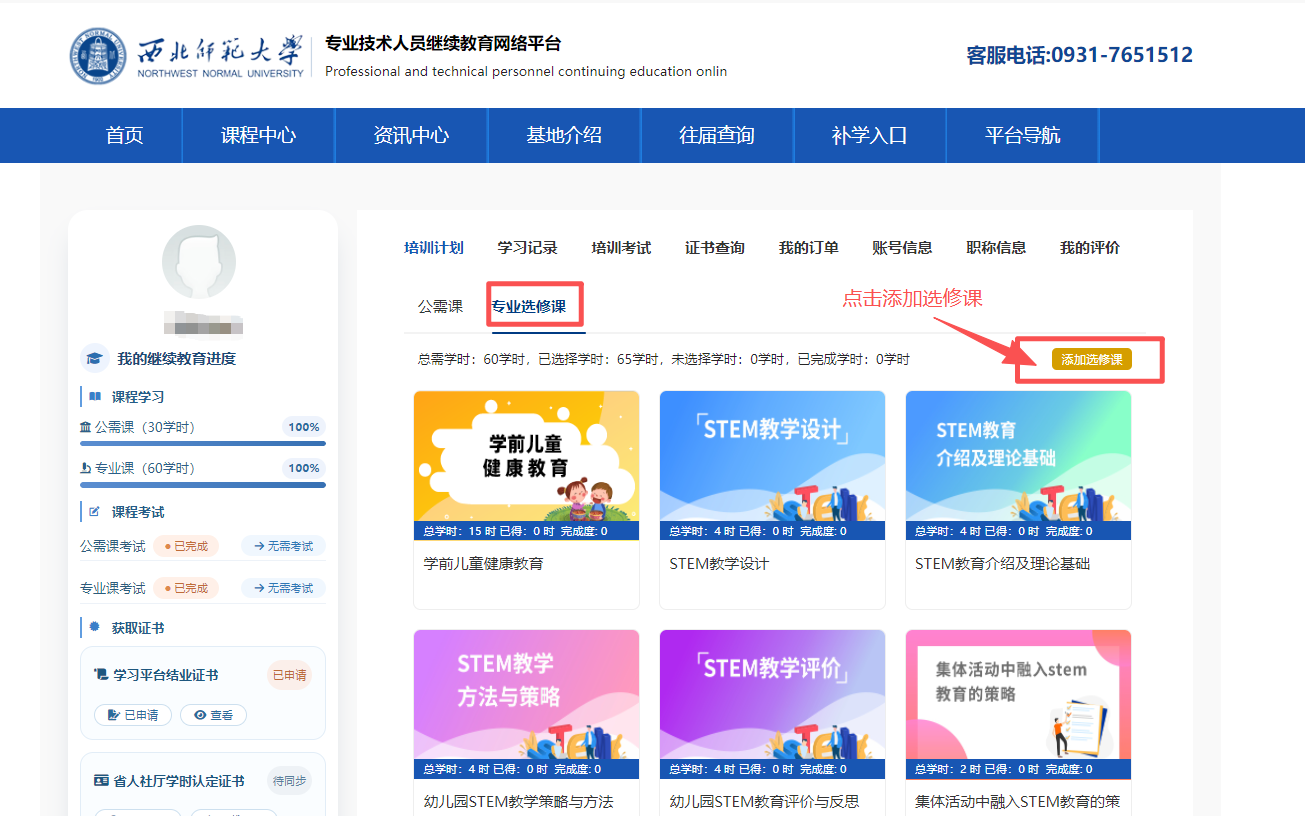Open 补学入口 in the navigation bar
The image size is (1305, 816).
click(870, 135)
